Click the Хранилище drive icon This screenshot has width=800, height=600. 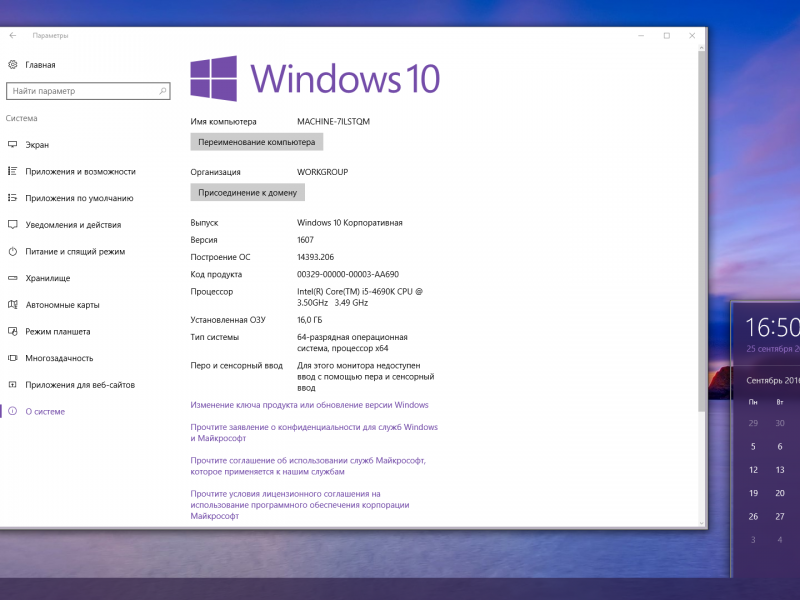pyautogui.click(x=13, y=278)
